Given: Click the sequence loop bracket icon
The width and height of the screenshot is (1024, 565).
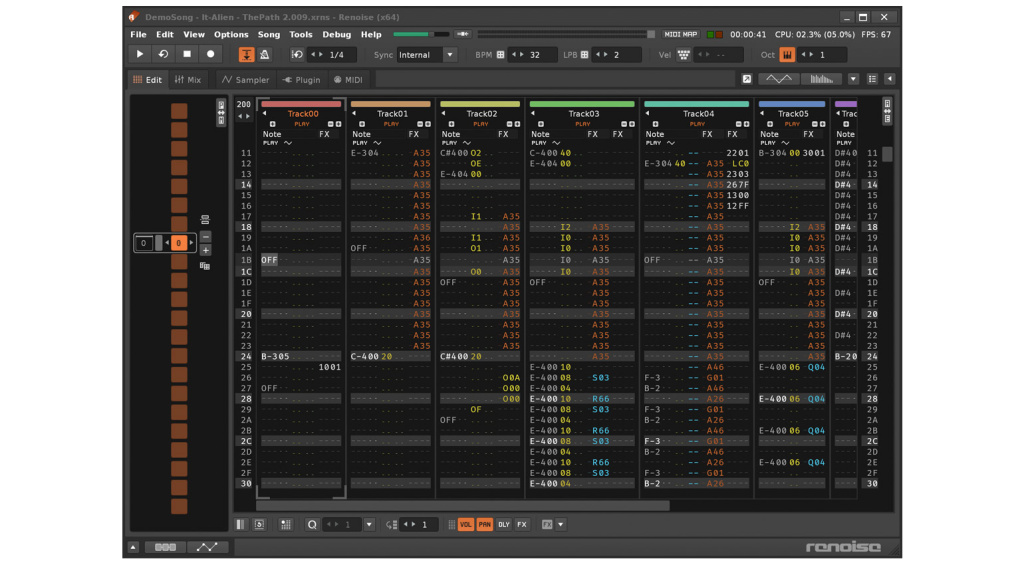Looking at the screenshot, I should click(205, 219).
